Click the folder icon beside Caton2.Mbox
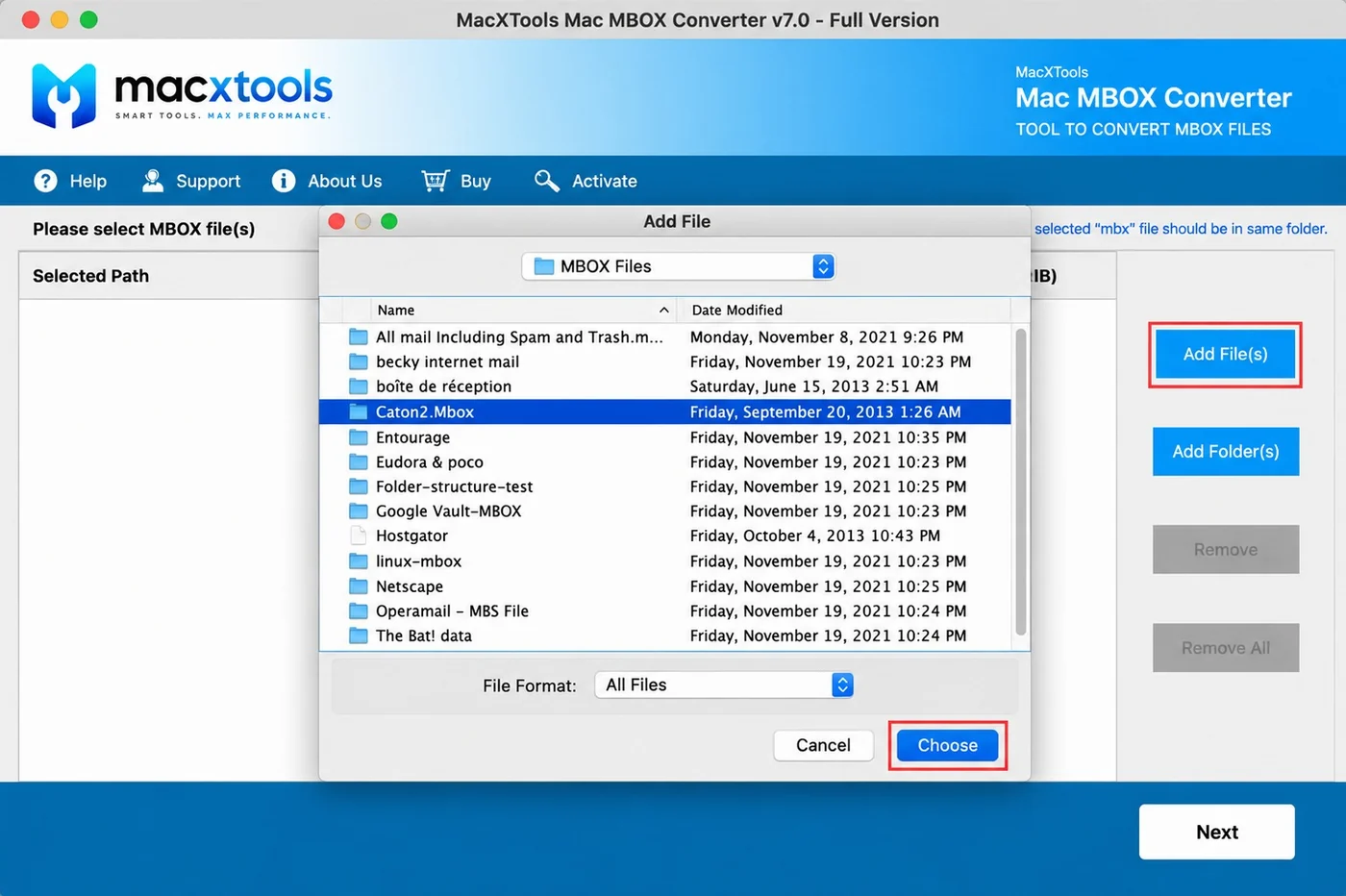This screenshot has height=896, width=1346. tap(359, 411)
